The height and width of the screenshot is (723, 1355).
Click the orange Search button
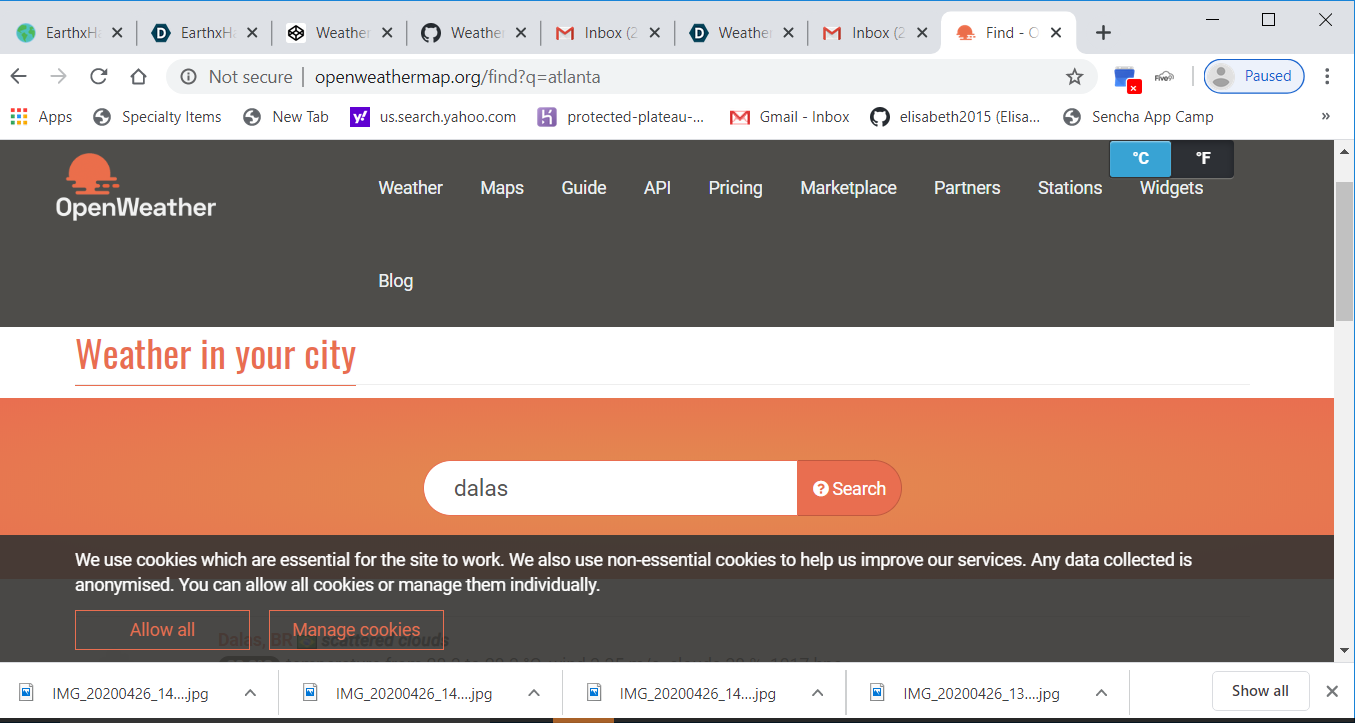(x=849, y=488)
